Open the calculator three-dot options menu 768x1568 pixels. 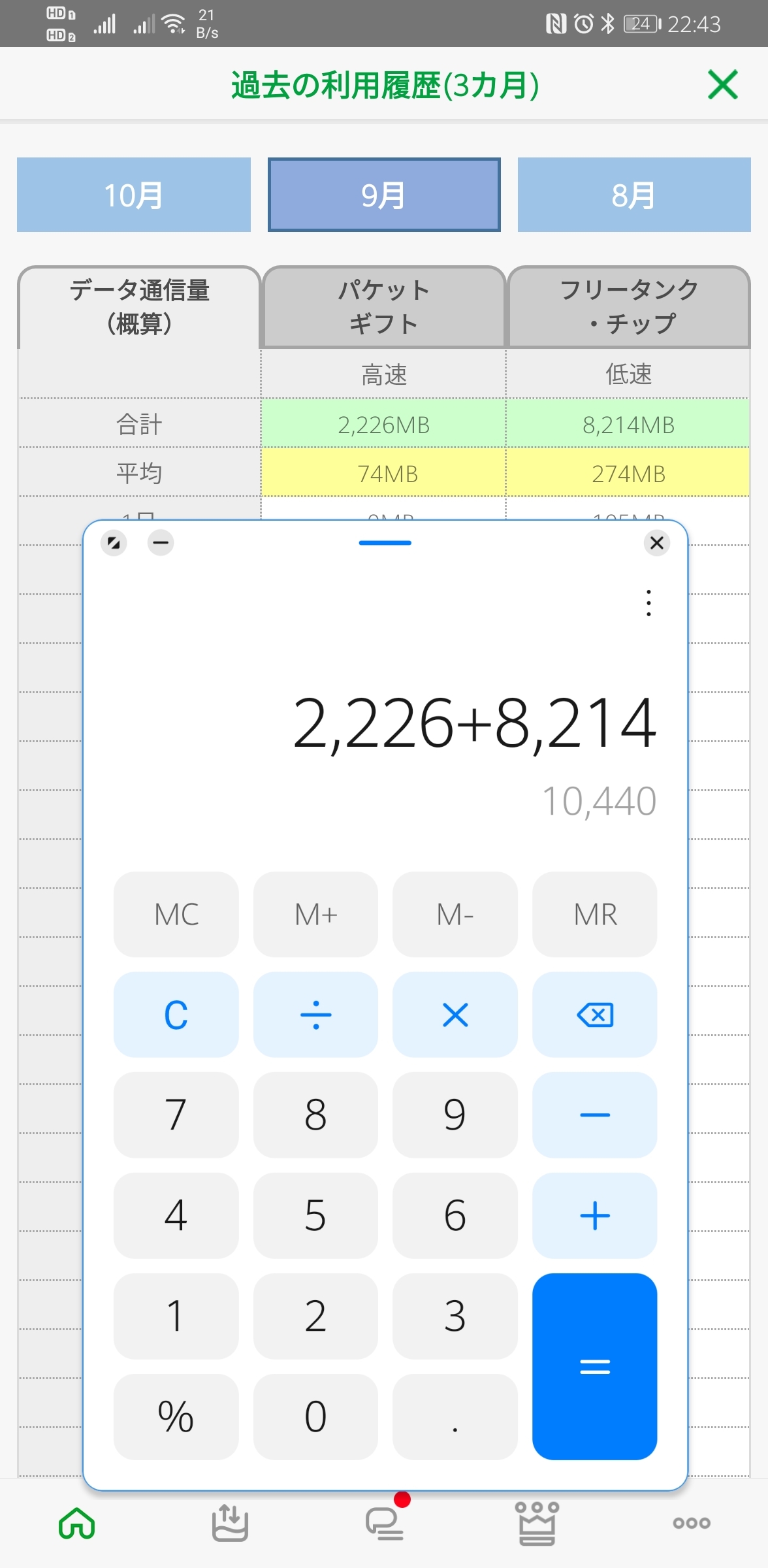click(x=648, y=602)
